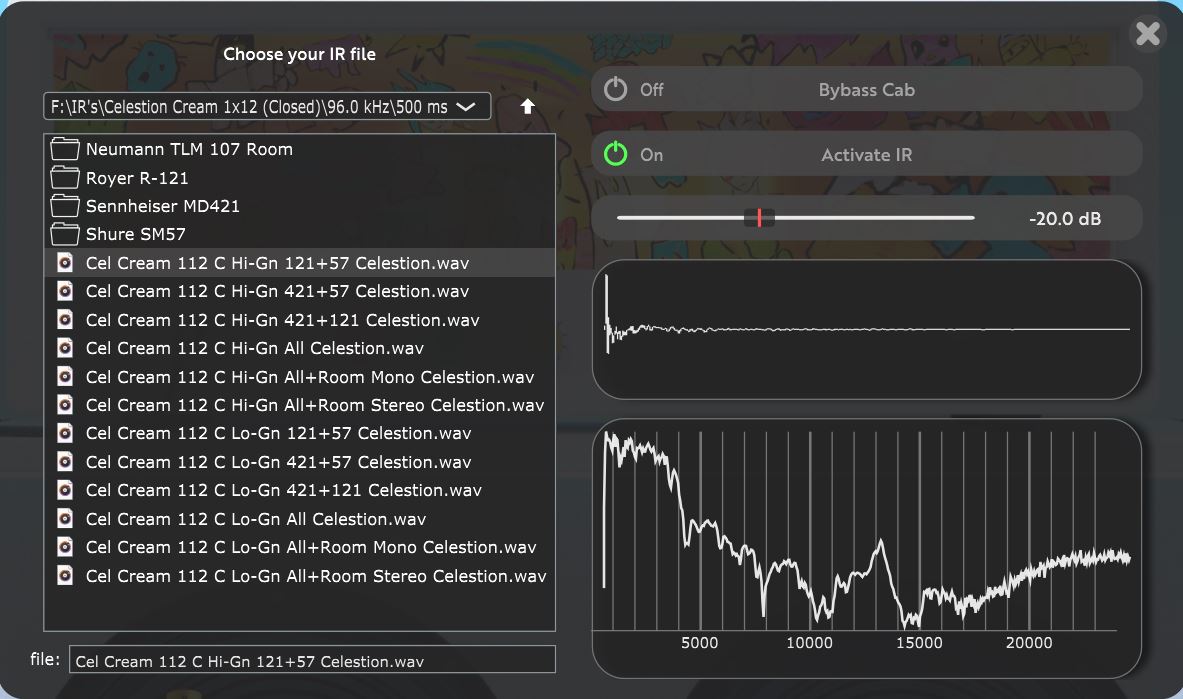The width and height of the screenshot is (1183, 699).
Task: Click the Hi-Gn 121+57 Celestion.wav file icon
Action: tap(66, 263)
